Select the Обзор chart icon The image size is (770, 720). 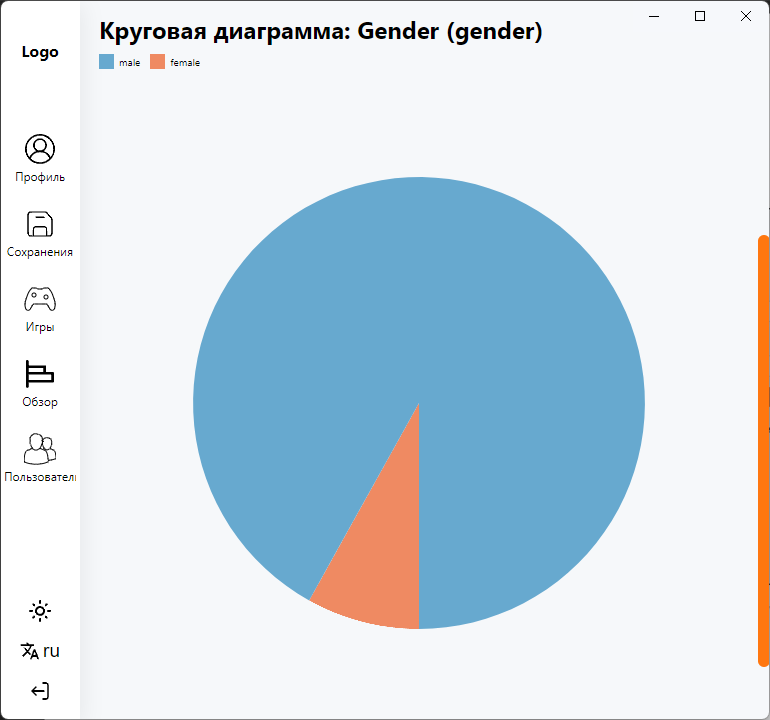40,374
